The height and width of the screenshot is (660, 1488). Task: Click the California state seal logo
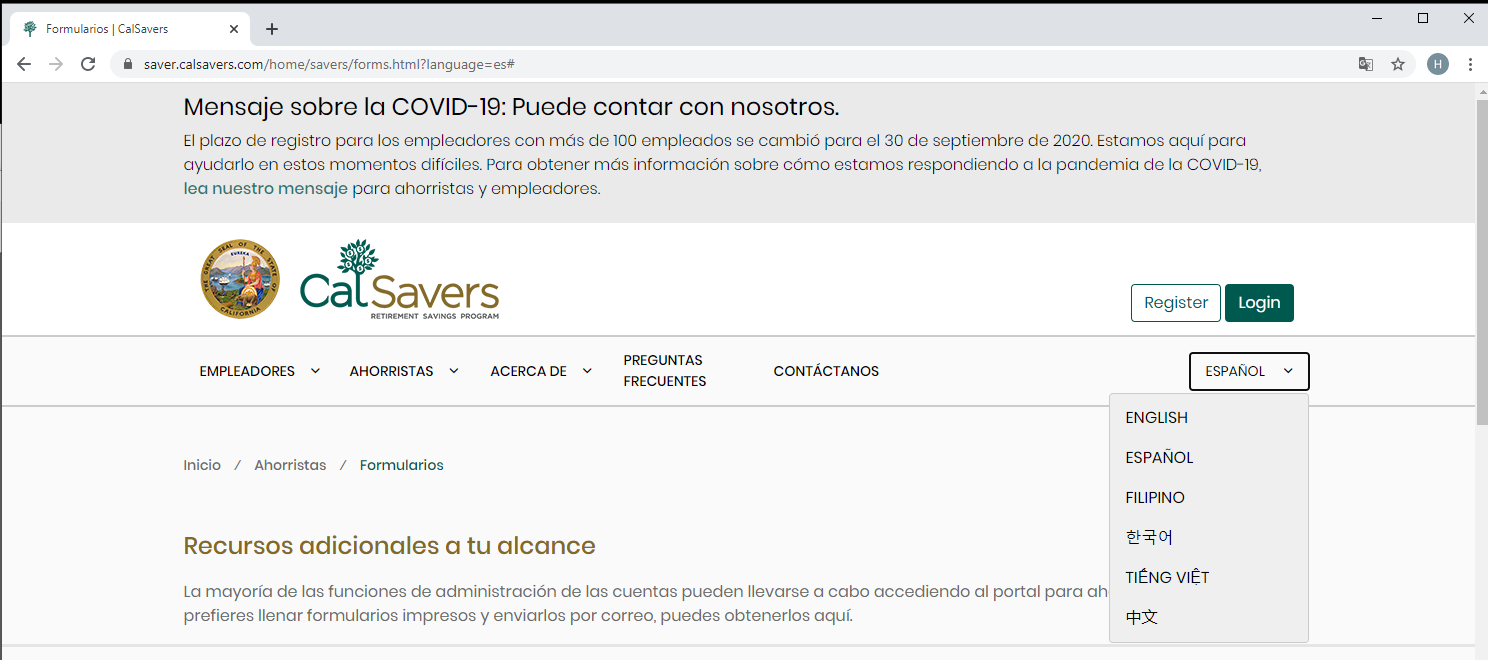click(239, 279)
